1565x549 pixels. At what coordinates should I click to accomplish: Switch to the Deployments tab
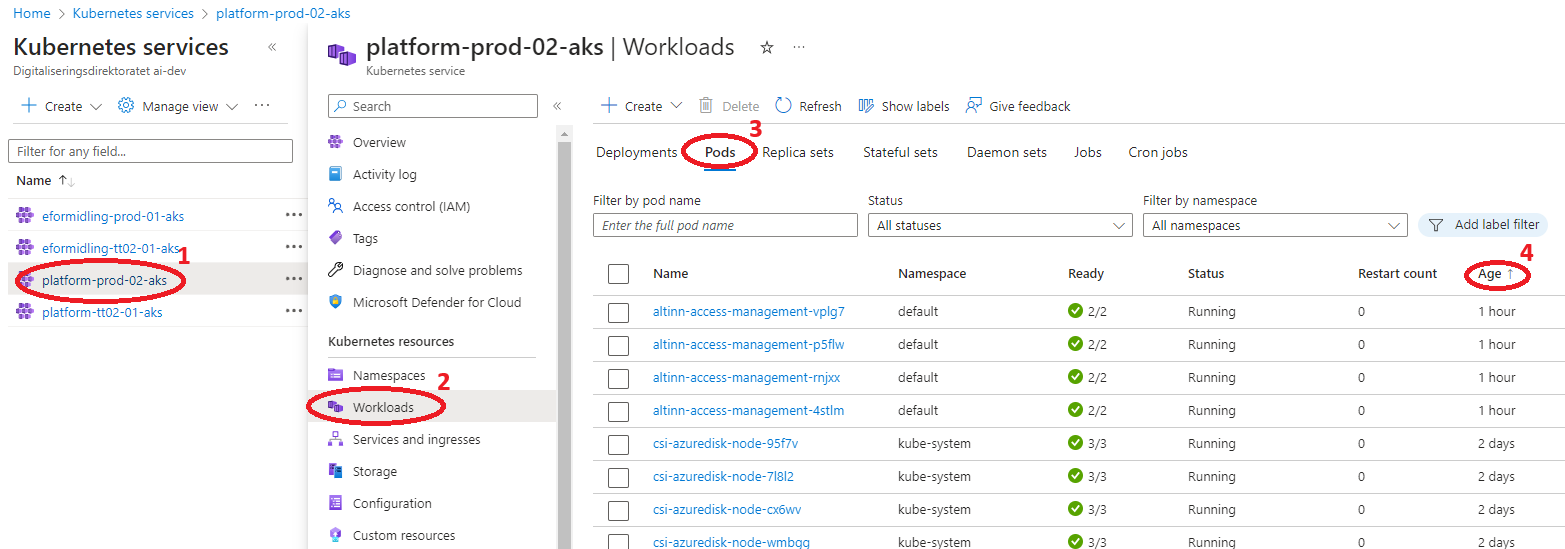pyautogui.click(x=636, y=152)
